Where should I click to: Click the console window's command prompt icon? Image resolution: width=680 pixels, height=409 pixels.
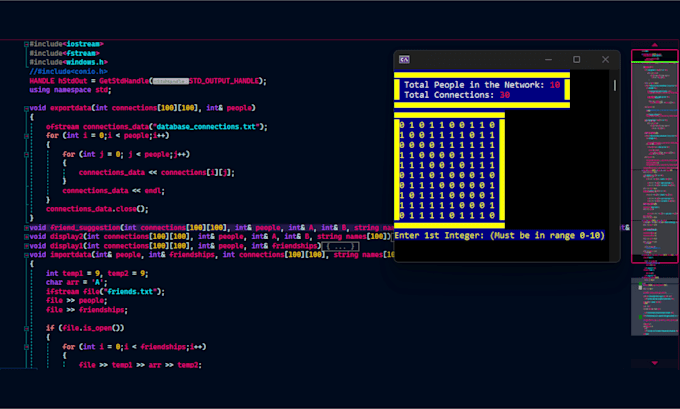[404, 59]
